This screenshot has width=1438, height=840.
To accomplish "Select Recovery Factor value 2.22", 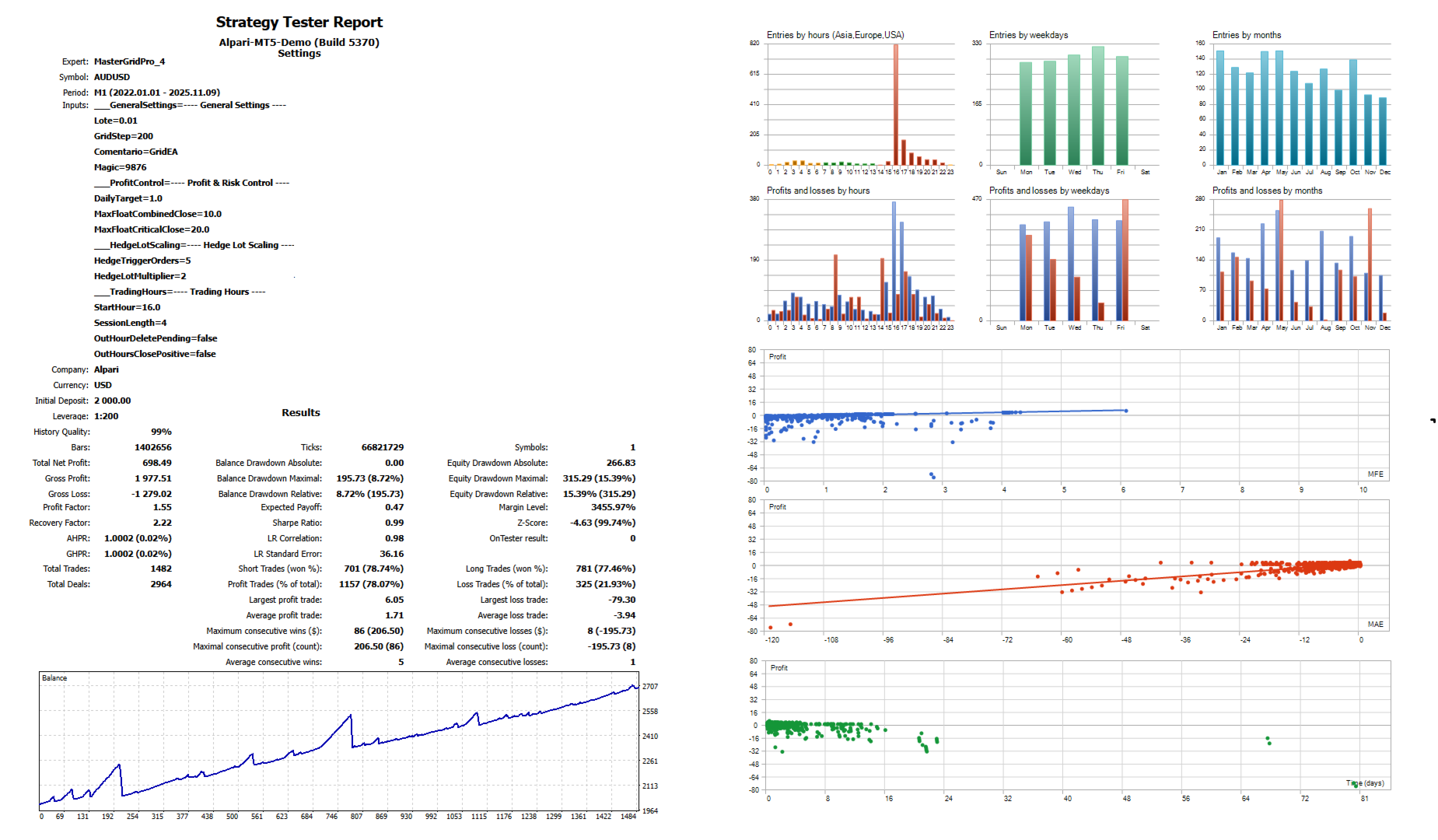I will click(163, 523).
